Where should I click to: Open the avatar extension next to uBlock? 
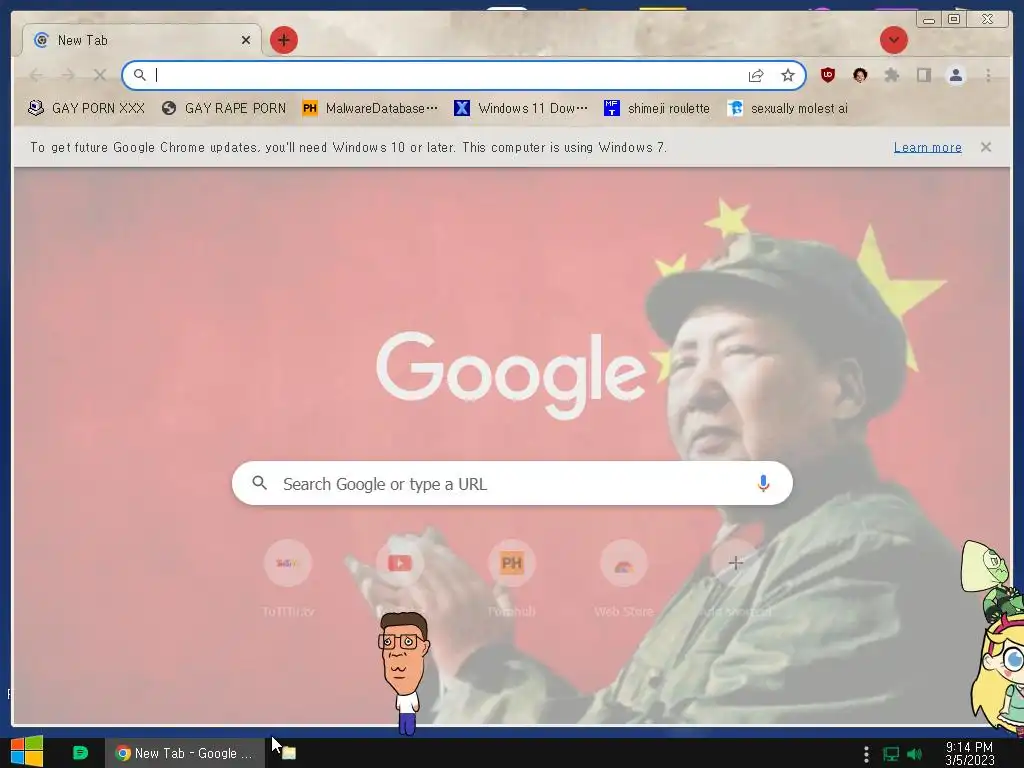pyautogui.click(x=859, y=75)
